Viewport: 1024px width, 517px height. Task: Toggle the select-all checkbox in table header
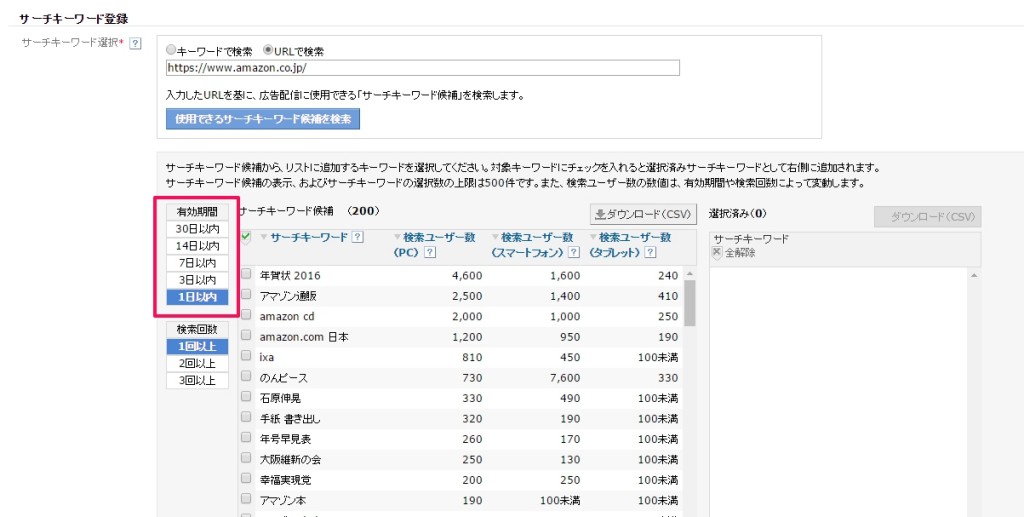tap(246, 238)
